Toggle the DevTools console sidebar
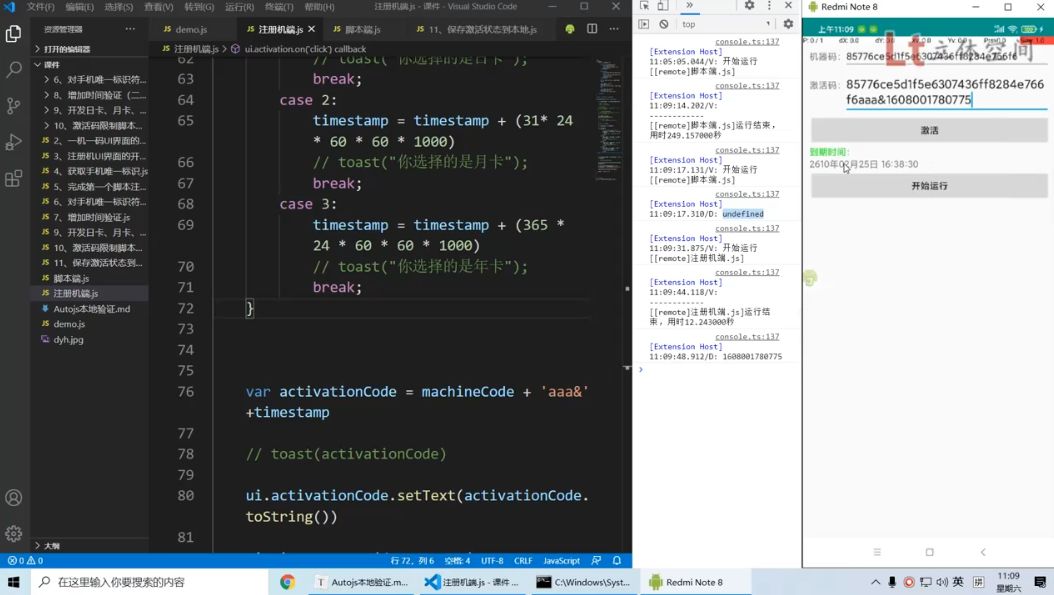This screenshot has width=1054, height=595. (644, 24)
